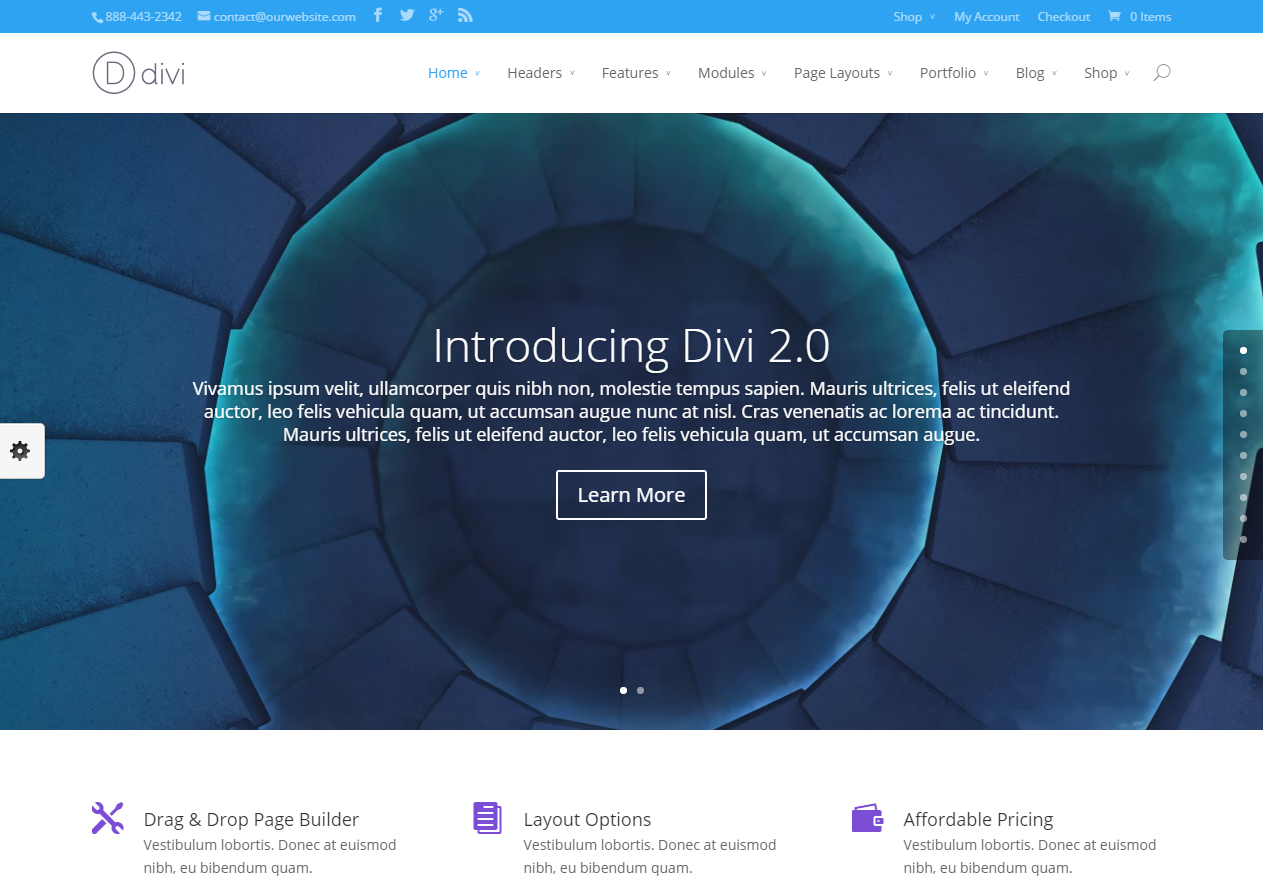Open the Checkout link

[1064, 17]
